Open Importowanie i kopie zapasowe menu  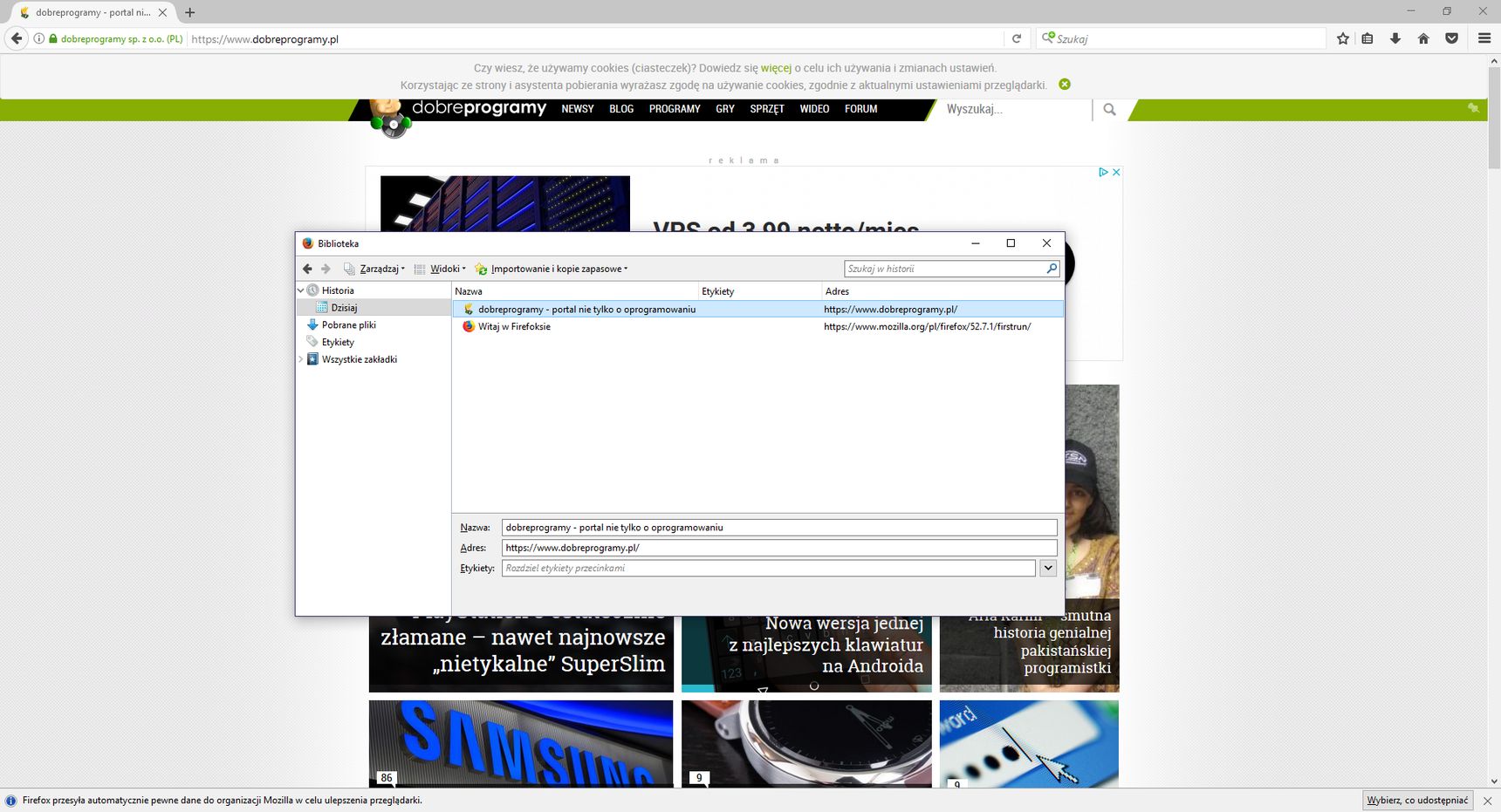552,269
